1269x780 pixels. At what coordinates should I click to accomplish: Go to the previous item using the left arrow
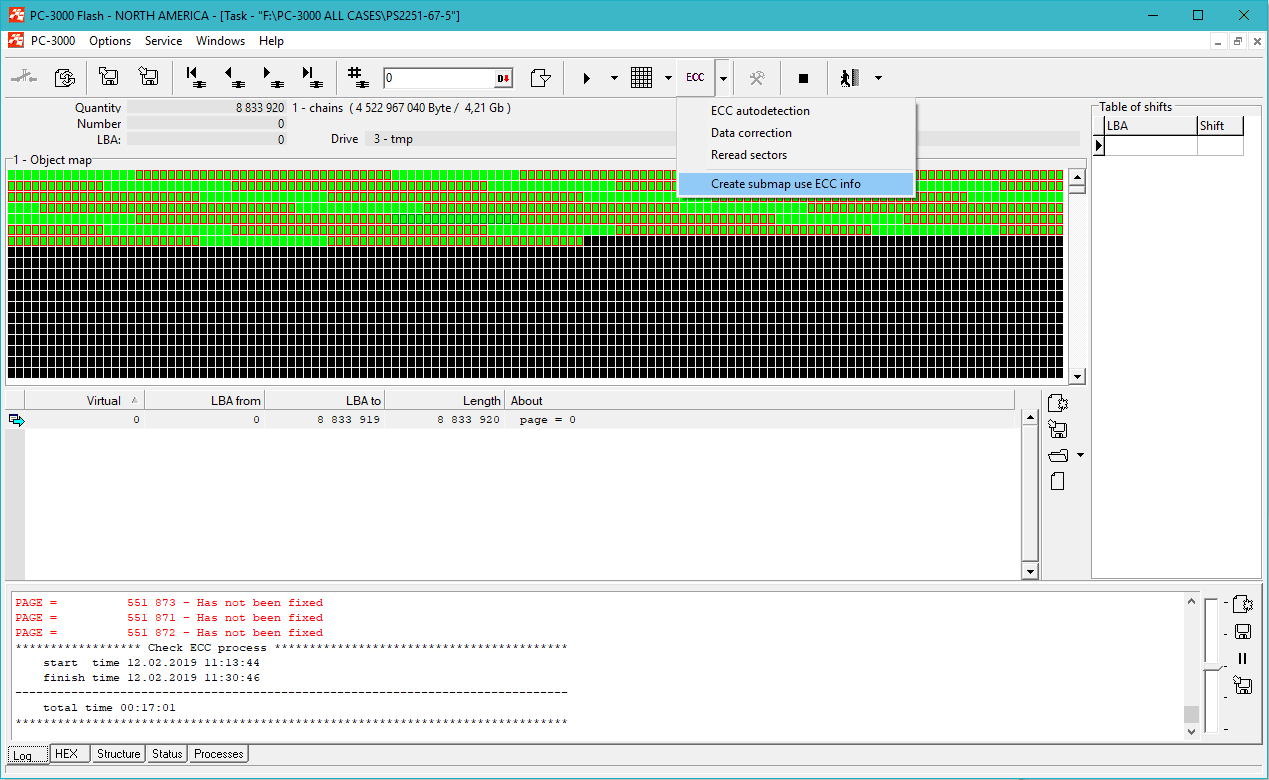tap(234, 78)
